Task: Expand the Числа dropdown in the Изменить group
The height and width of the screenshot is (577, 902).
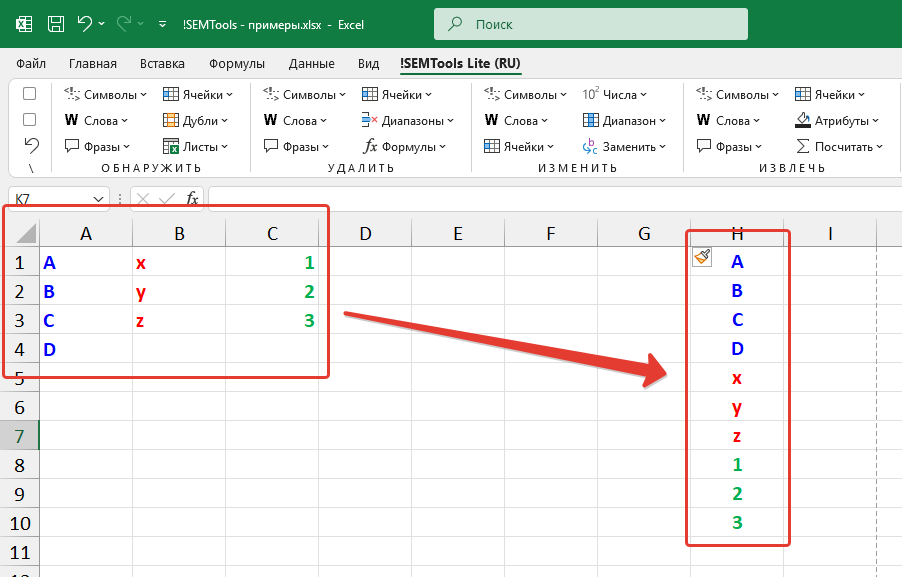Action: 646,95
